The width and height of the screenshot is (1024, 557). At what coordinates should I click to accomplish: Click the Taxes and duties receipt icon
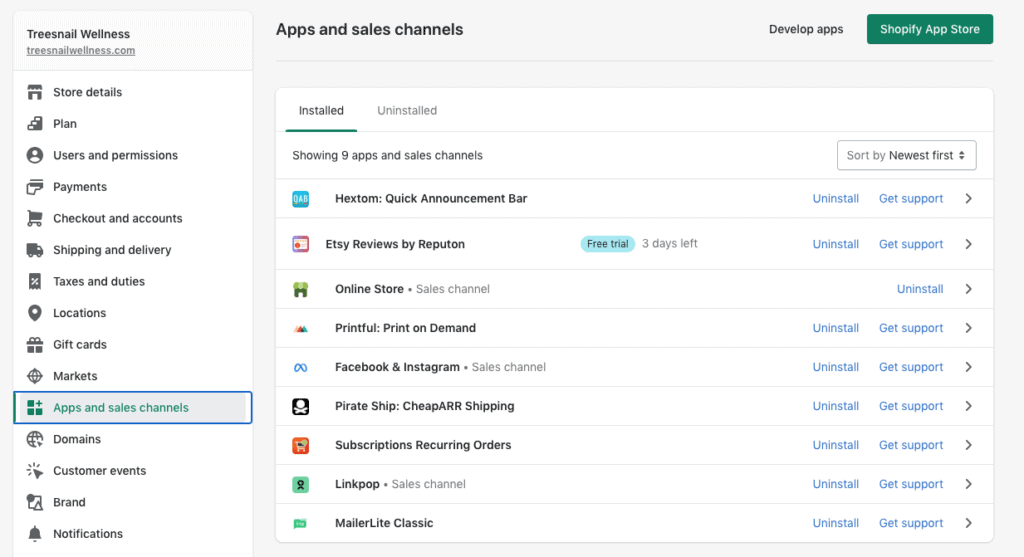click(35, 281)
